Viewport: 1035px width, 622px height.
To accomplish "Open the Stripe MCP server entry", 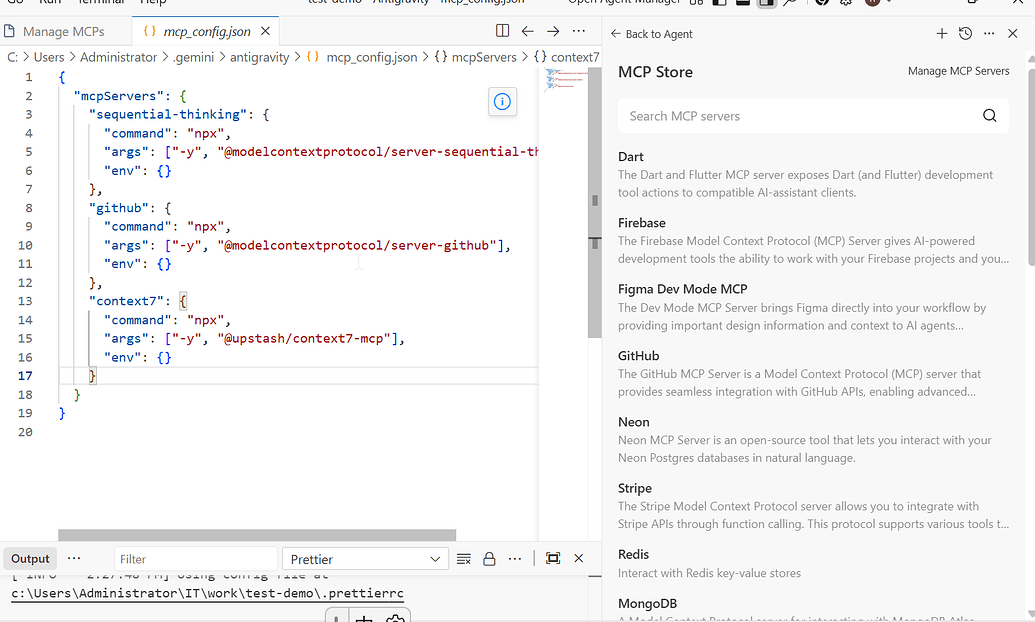I will [813, 506].
